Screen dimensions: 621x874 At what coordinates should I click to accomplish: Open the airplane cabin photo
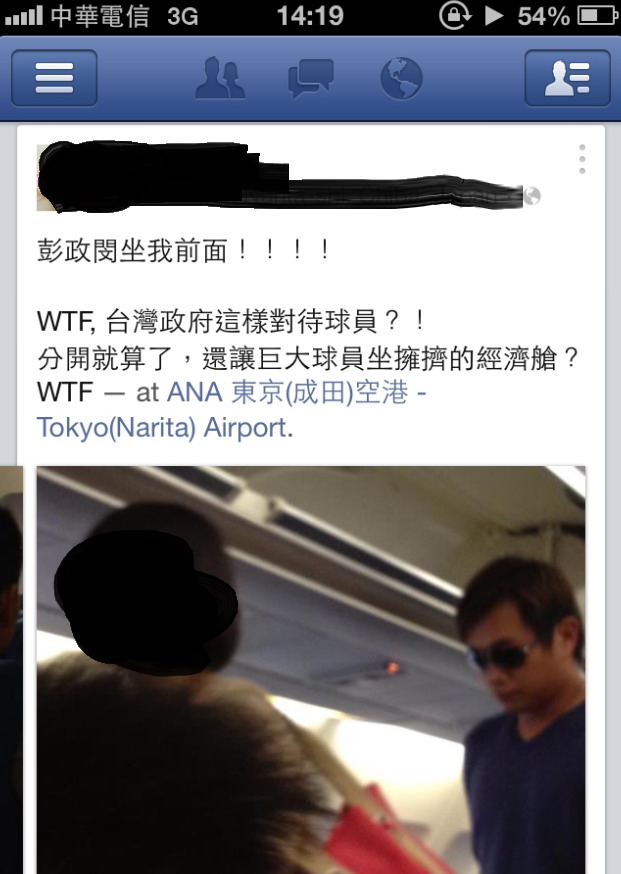[311, 670]
